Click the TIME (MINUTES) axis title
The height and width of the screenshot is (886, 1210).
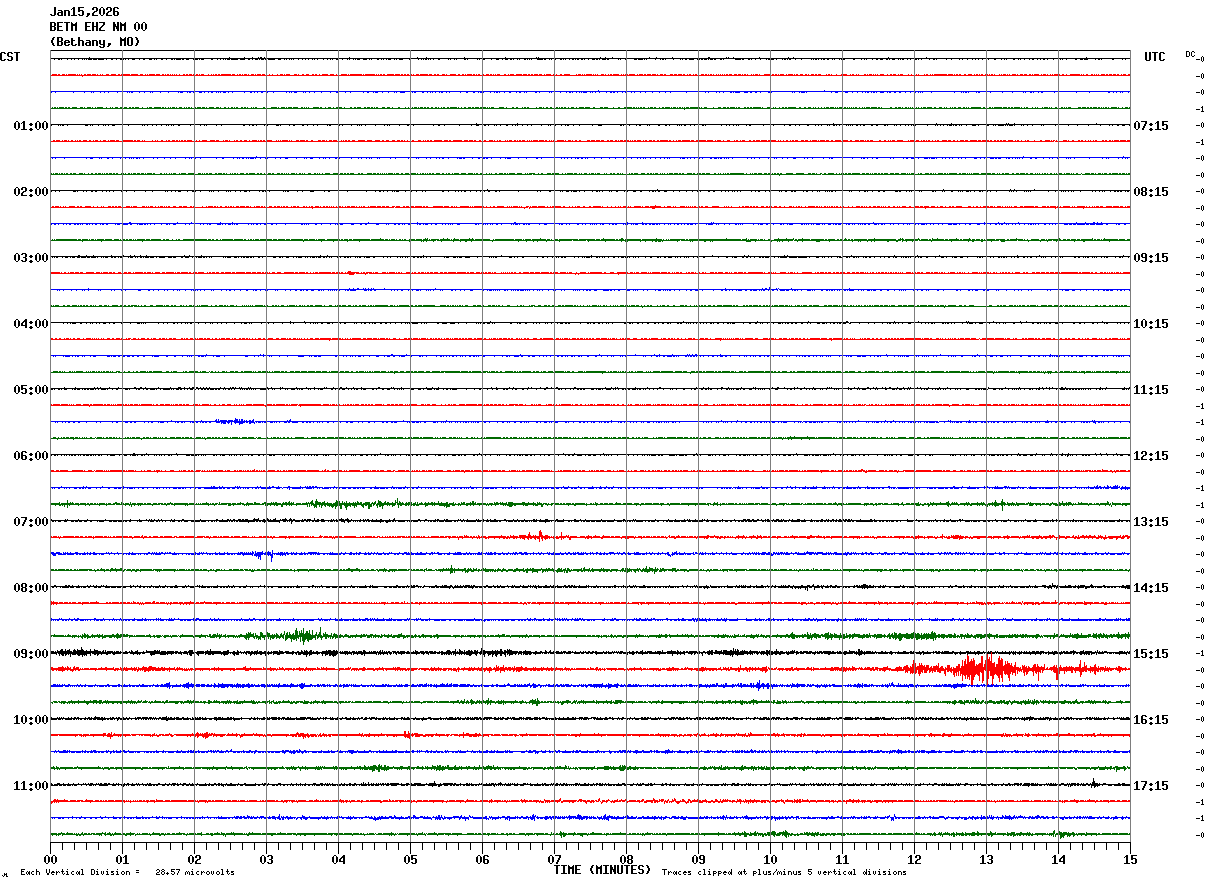(x=602, y=870)
